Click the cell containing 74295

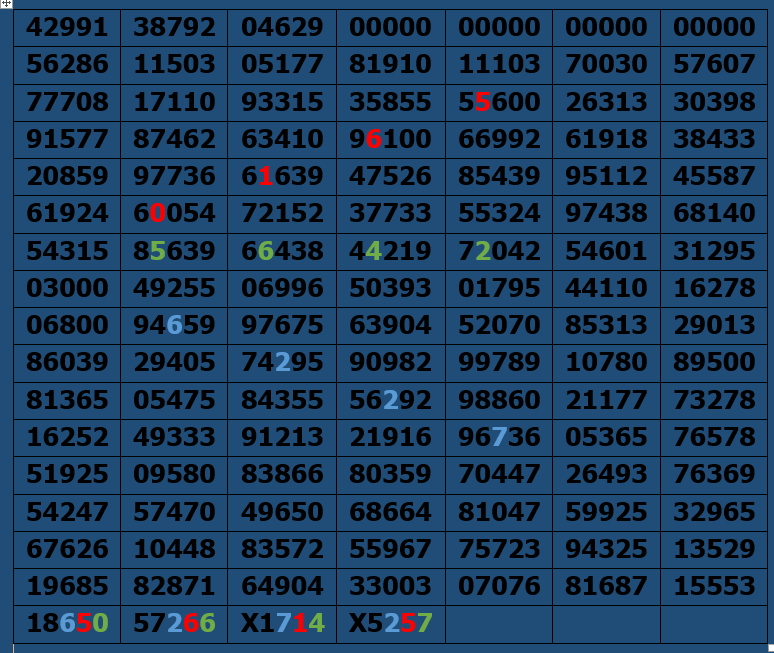point(282,363)
